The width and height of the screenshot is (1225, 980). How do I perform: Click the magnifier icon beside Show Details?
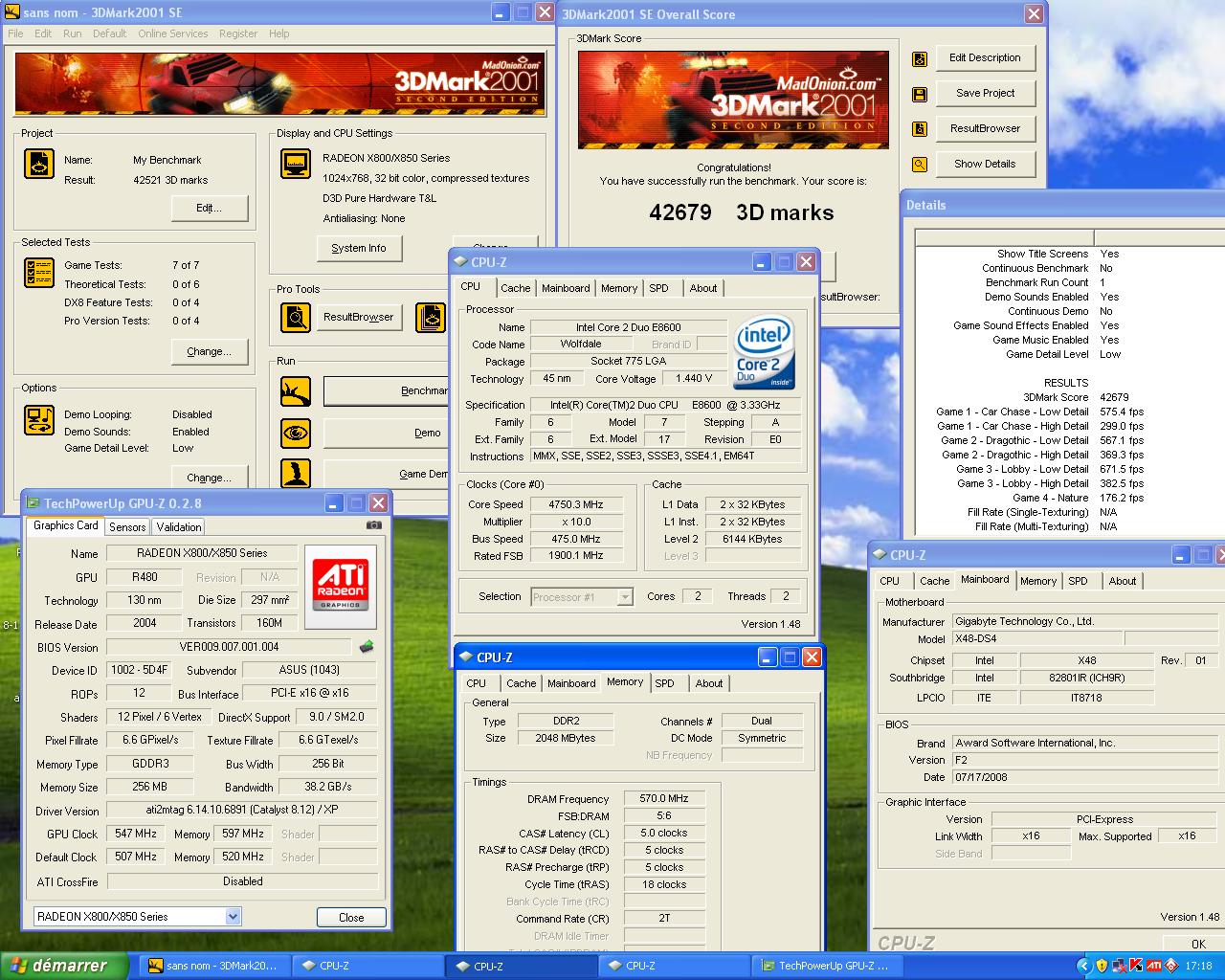920,165
